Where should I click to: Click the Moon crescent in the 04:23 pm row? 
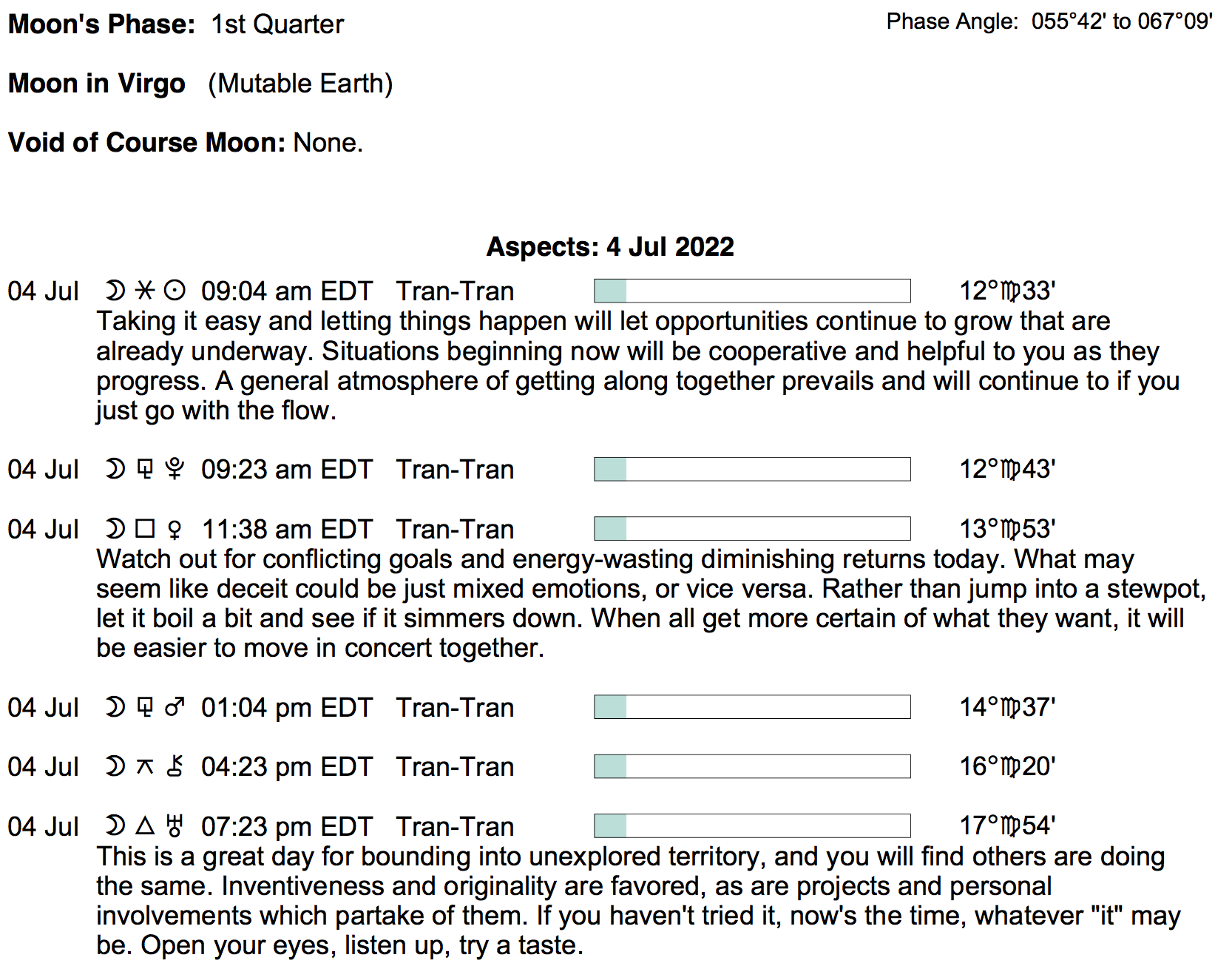click(x=115, y=766)
